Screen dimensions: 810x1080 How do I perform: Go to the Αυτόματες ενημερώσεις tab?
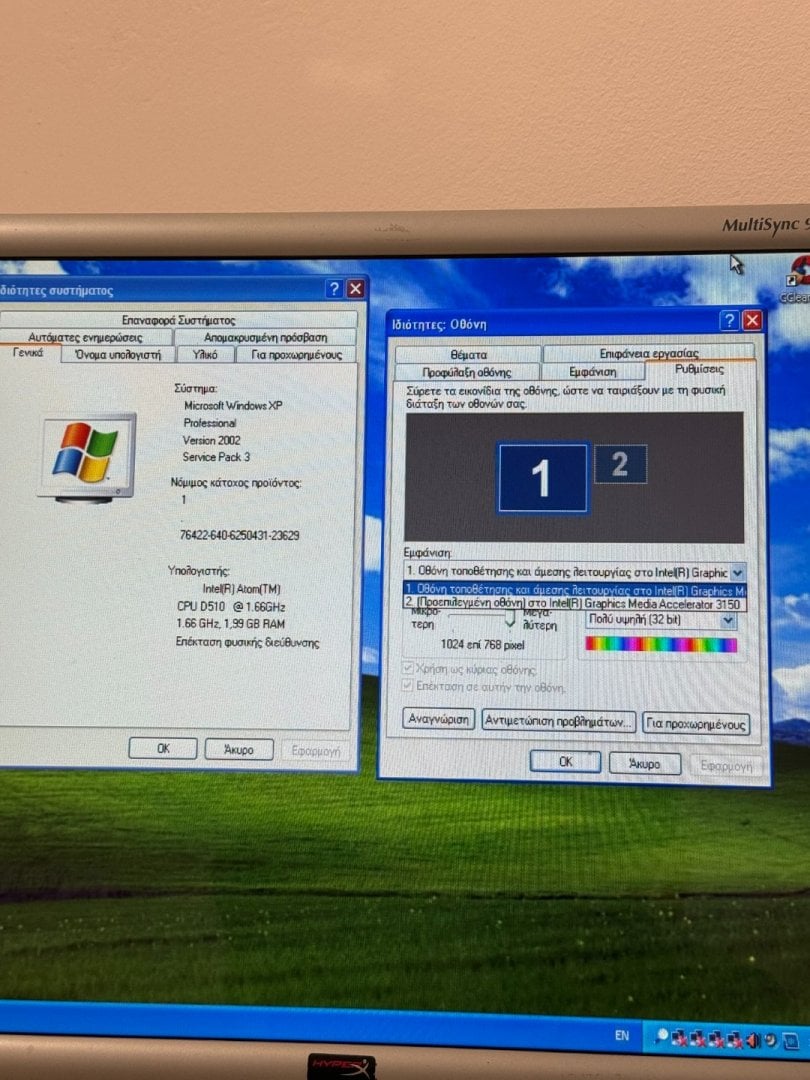pos(85,337)
